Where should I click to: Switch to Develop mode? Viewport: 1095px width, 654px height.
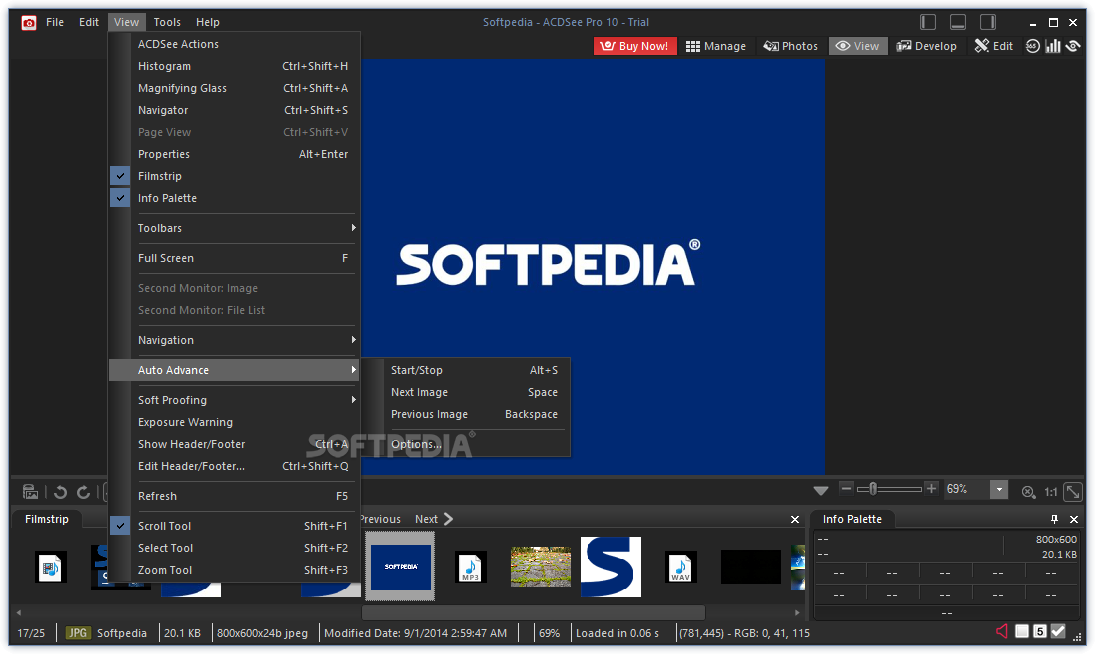point(927,46)
